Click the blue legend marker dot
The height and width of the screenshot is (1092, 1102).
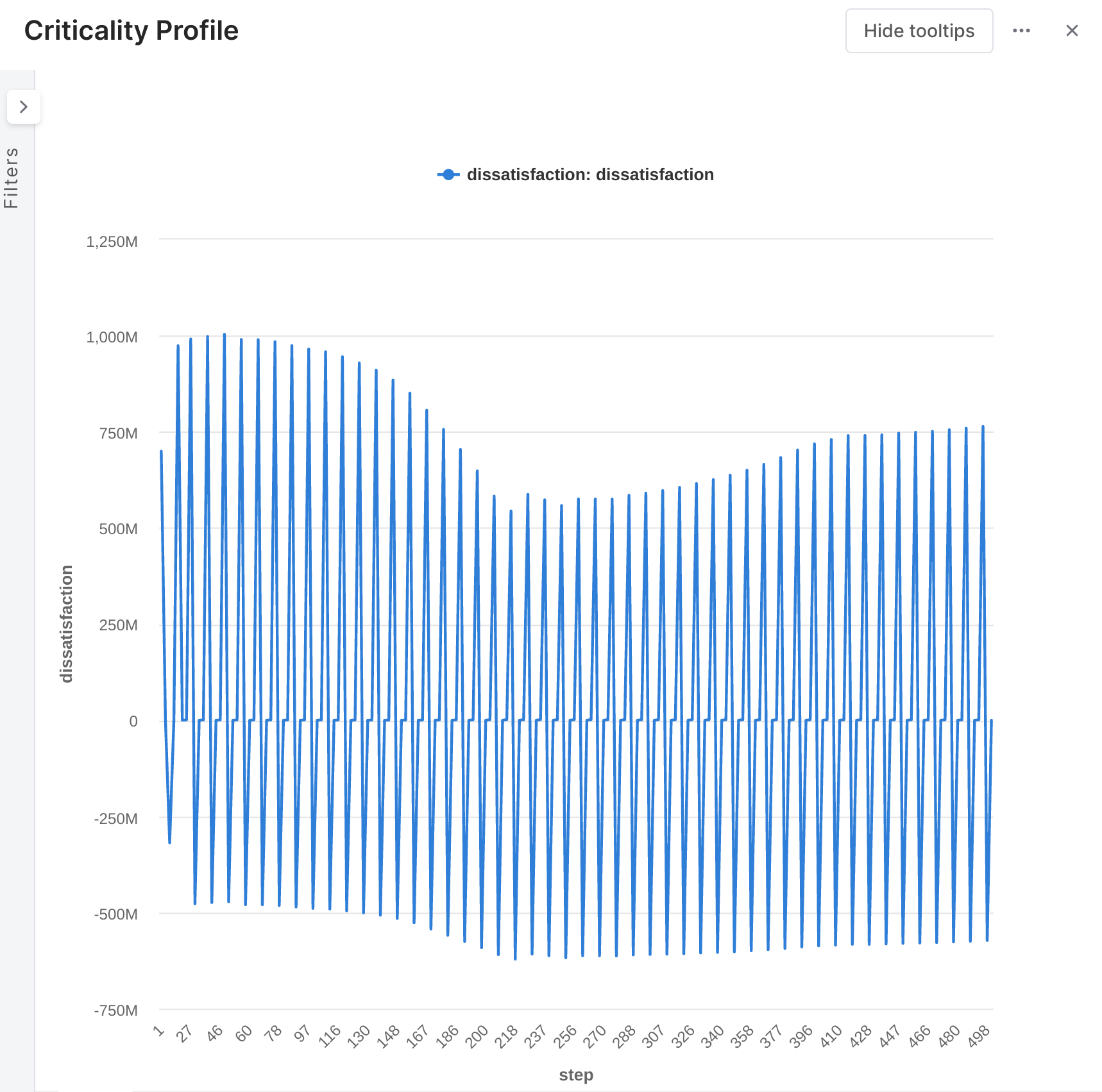coord(448,174)
